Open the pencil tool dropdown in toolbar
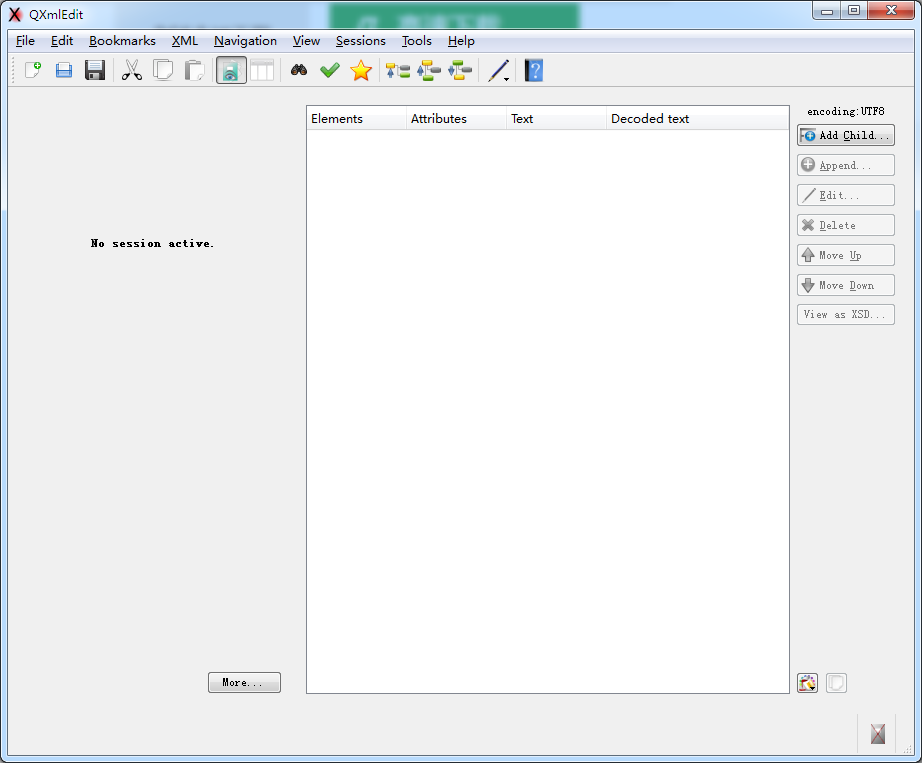 click(x=499, y=71)
